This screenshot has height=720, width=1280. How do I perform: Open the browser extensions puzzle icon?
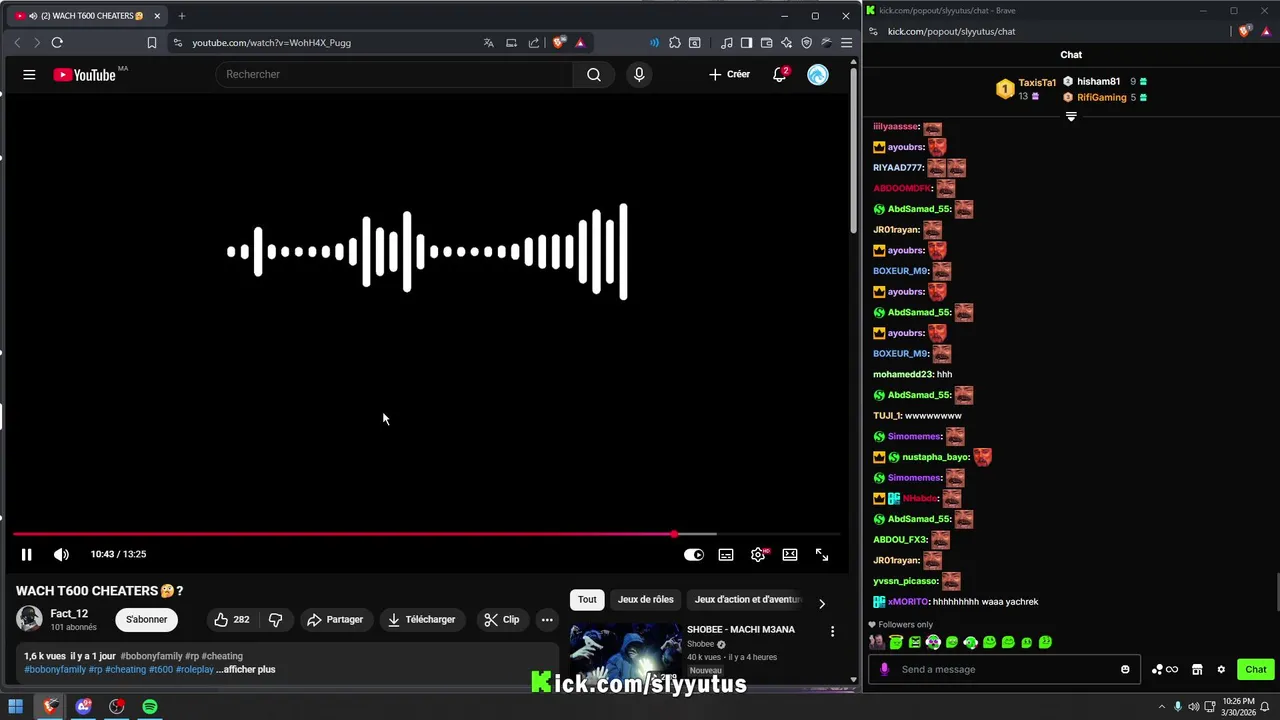[675, 43]
